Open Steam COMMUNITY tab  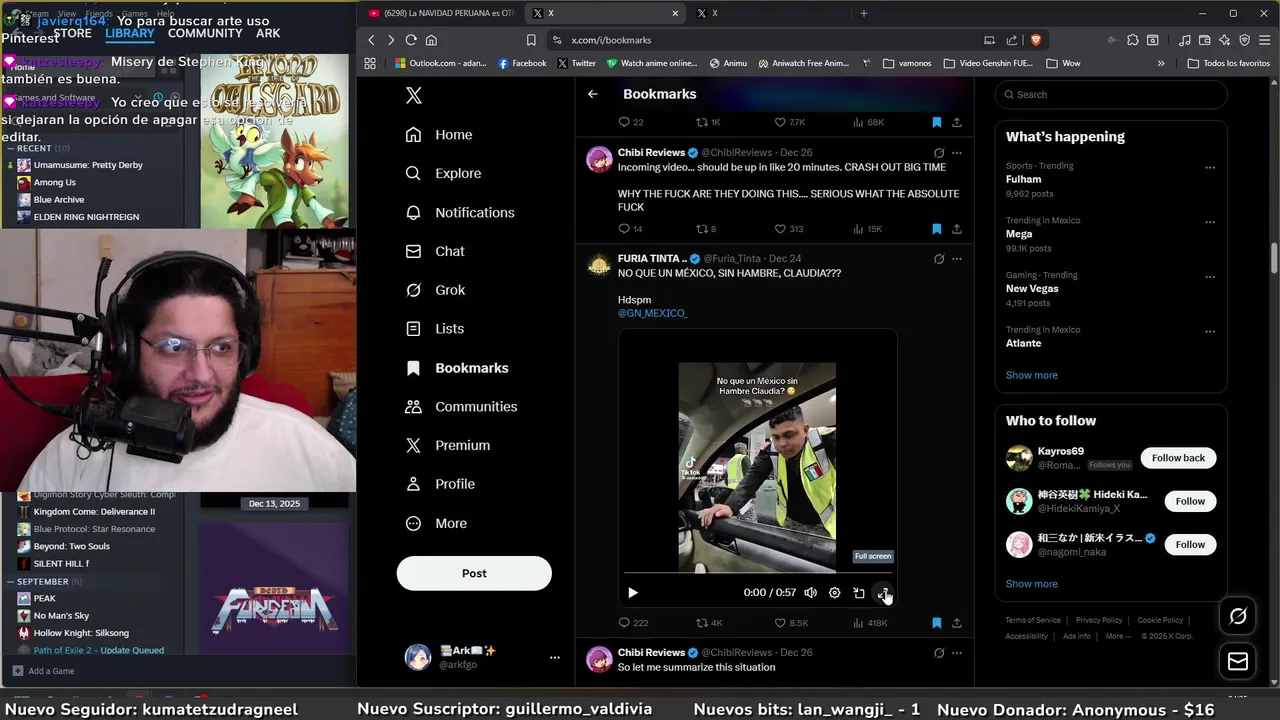pyautogui.click(x=205, y=33)
